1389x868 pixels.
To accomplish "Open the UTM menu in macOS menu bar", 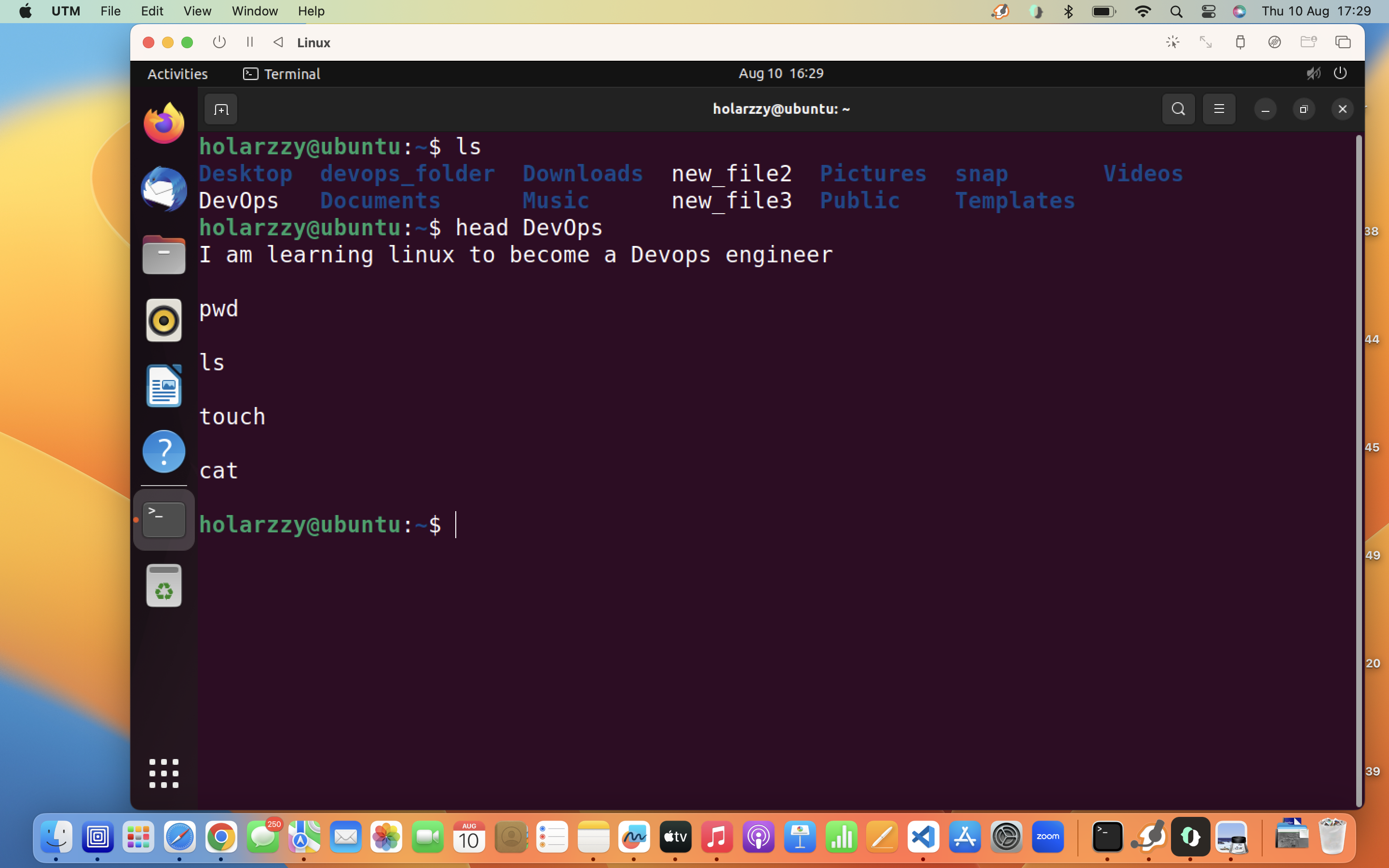I will tap(66, 11).
